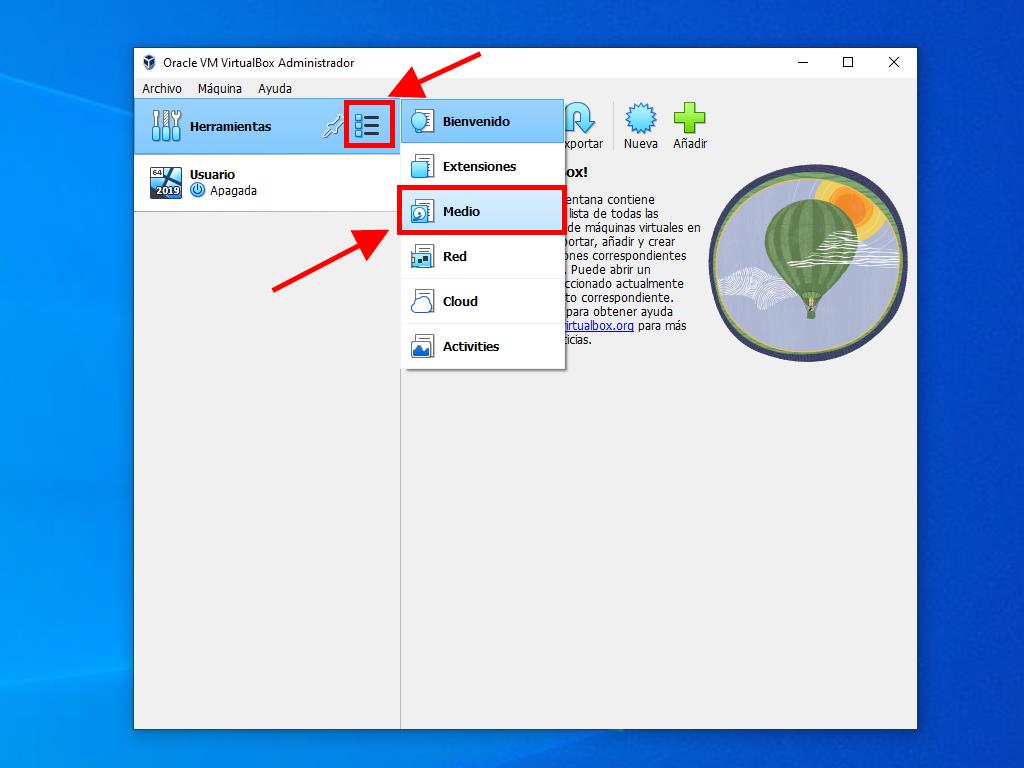Open the Ayuda menu
Image resolution: width=1024 pixels, height=768 pixels.
(275, 88)
